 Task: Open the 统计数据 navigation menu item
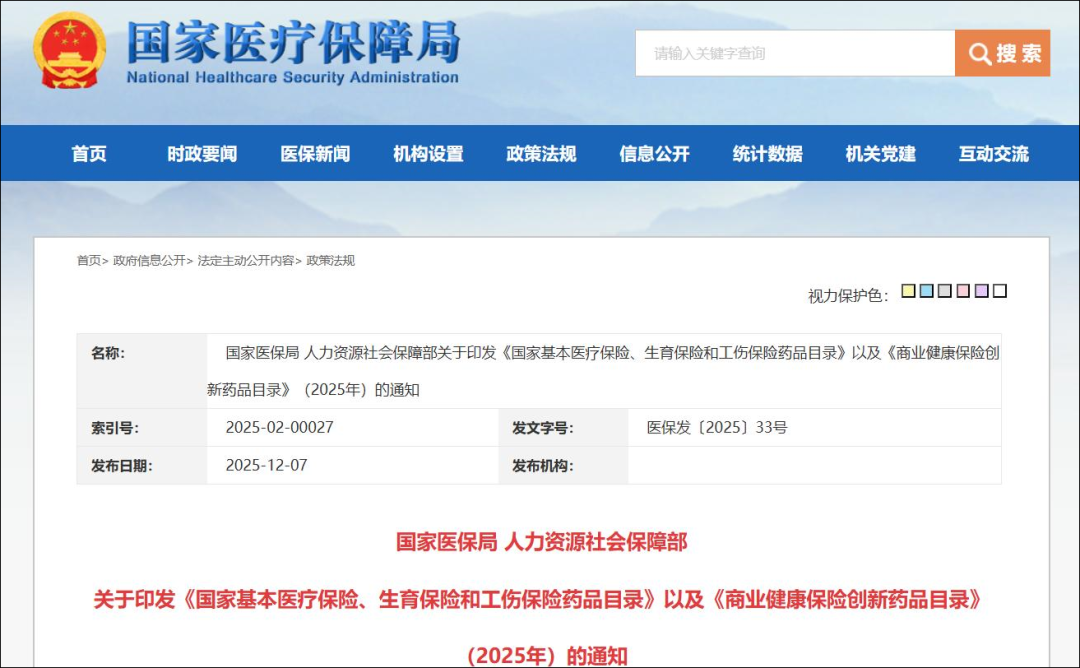(x=766, y=153)
